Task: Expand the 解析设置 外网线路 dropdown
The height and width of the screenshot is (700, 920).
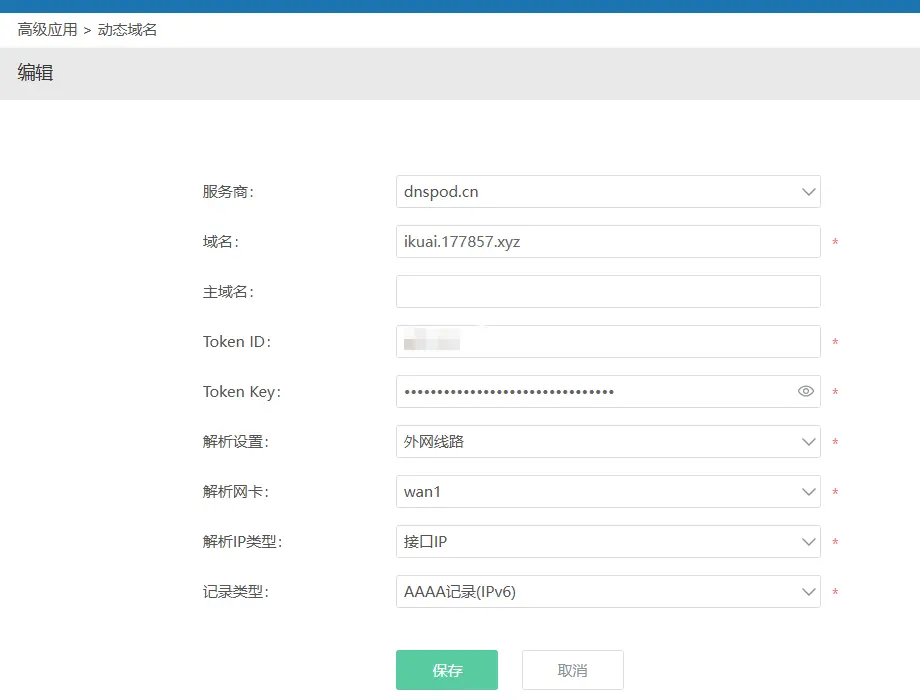Action: pyautogui.click(x=608, y=441)
